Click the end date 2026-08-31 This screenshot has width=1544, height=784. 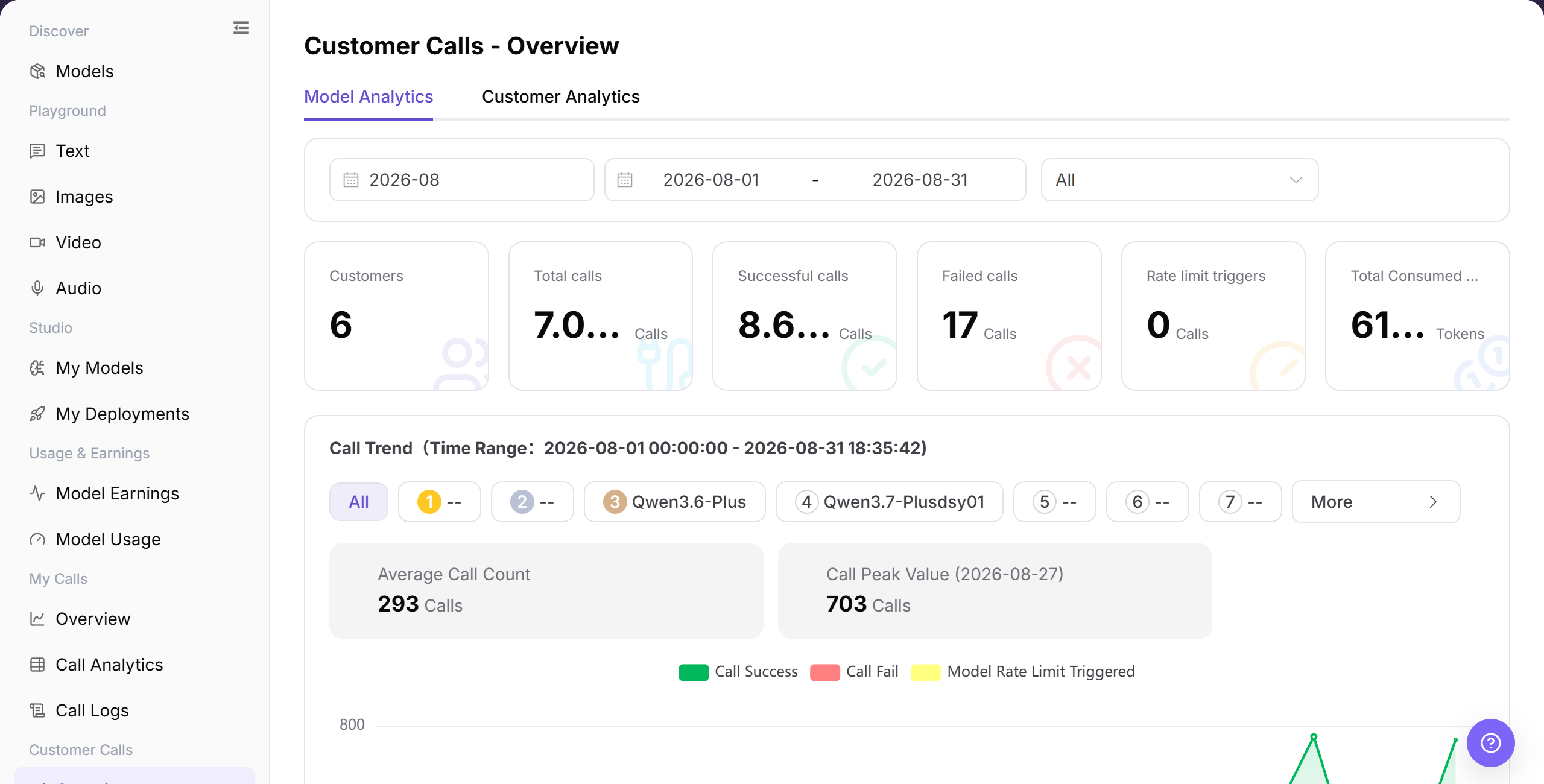(920, 180)
